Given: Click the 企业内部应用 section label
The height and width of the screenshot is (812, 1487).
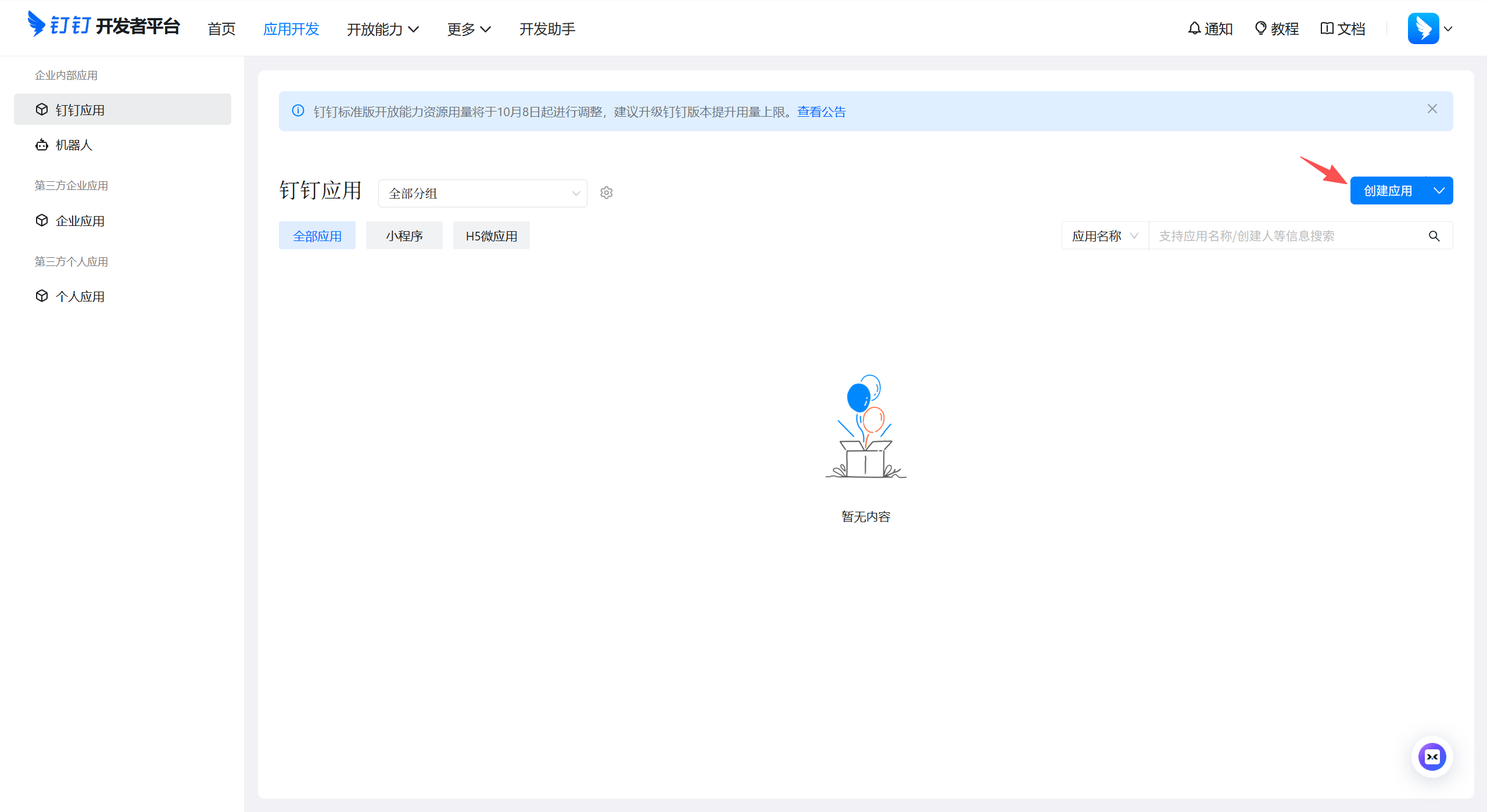Looking at the screenshot, I should click(x=66, y=75).
